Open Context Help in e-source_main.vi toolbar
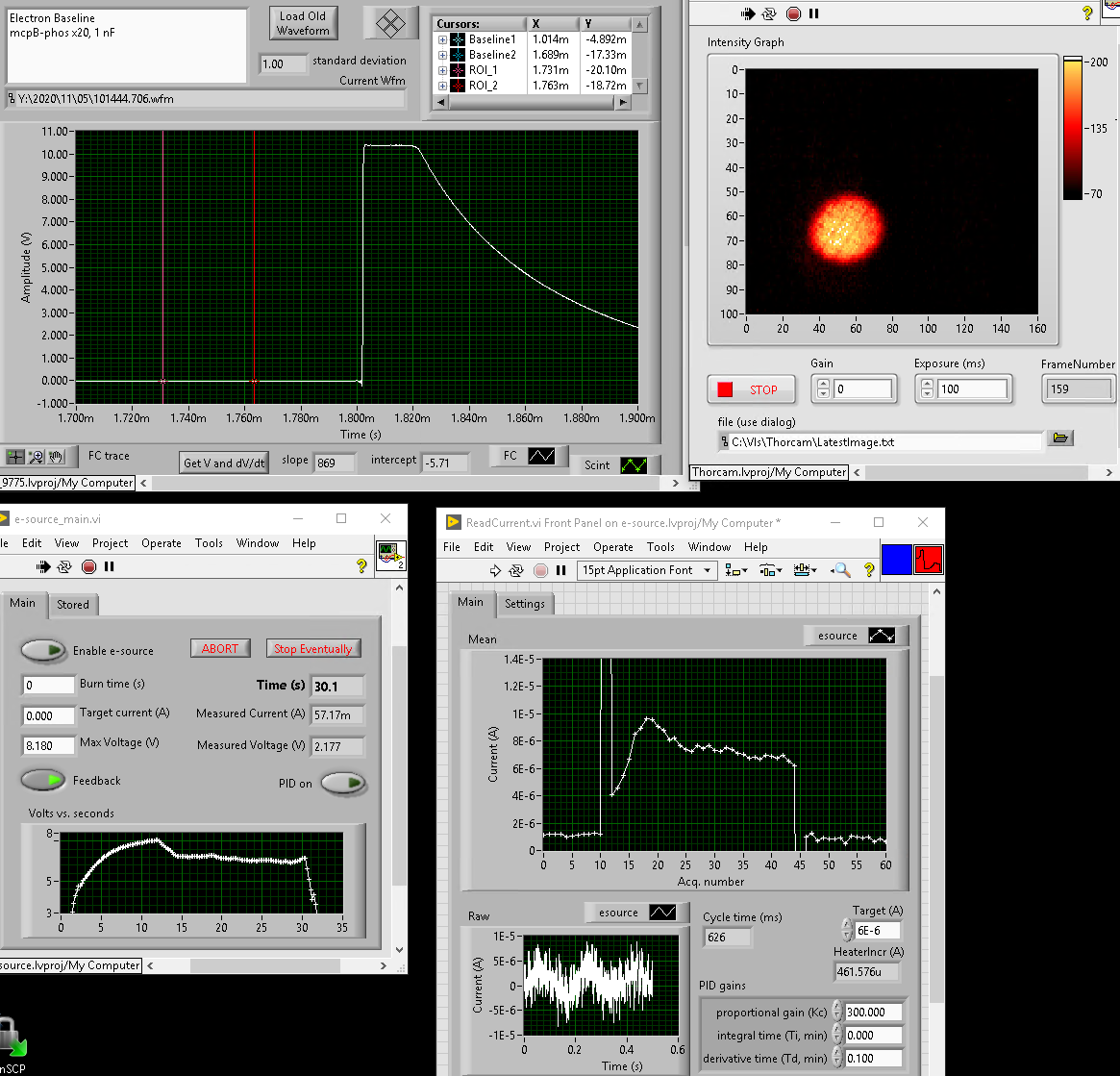This screenshot has height=1076, width=1120. pyautogui.click(x=362, y=566)
